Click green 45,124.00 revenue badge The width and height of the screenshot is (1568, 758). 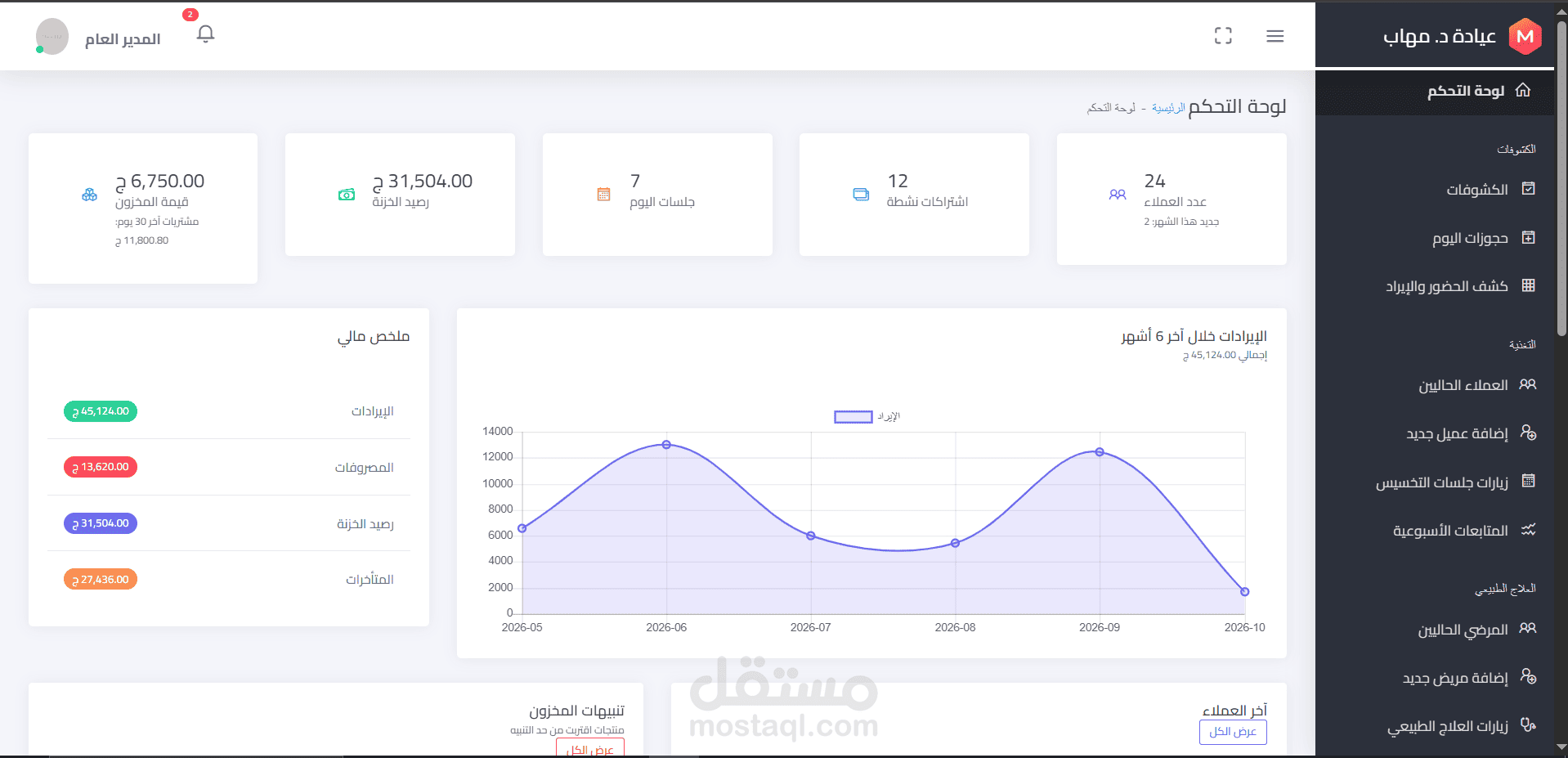click(x=101, y=411)
